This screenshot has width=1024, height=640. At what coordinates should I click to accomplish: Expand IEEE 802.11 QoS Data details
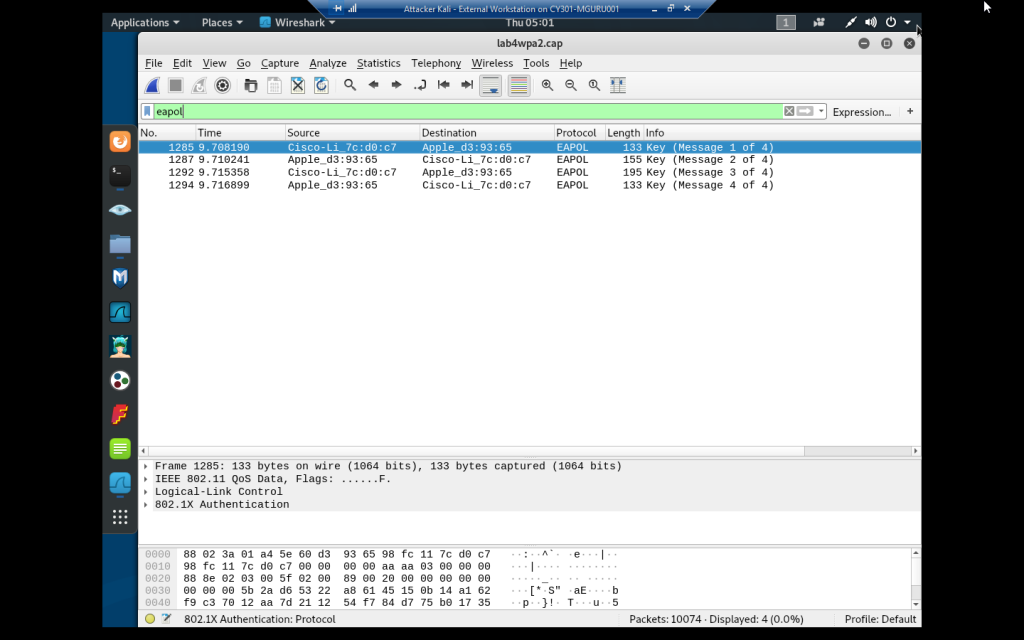click(146, 479)
